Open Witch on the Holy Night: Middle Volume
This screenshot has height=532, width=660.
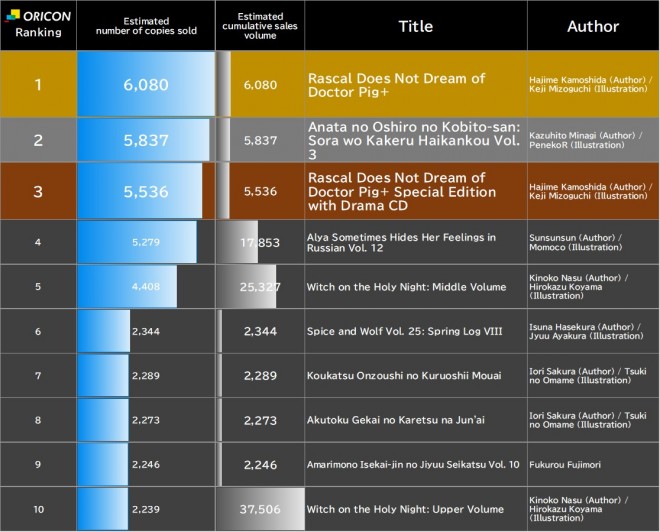pos(406,287)
